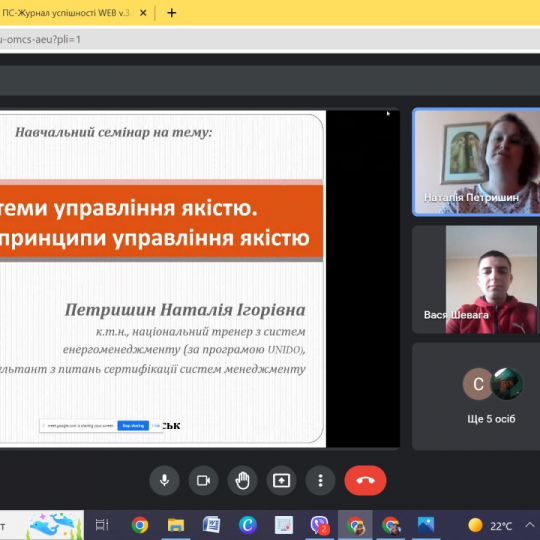
Task: Click the C participant avatar
Action: 478,384
